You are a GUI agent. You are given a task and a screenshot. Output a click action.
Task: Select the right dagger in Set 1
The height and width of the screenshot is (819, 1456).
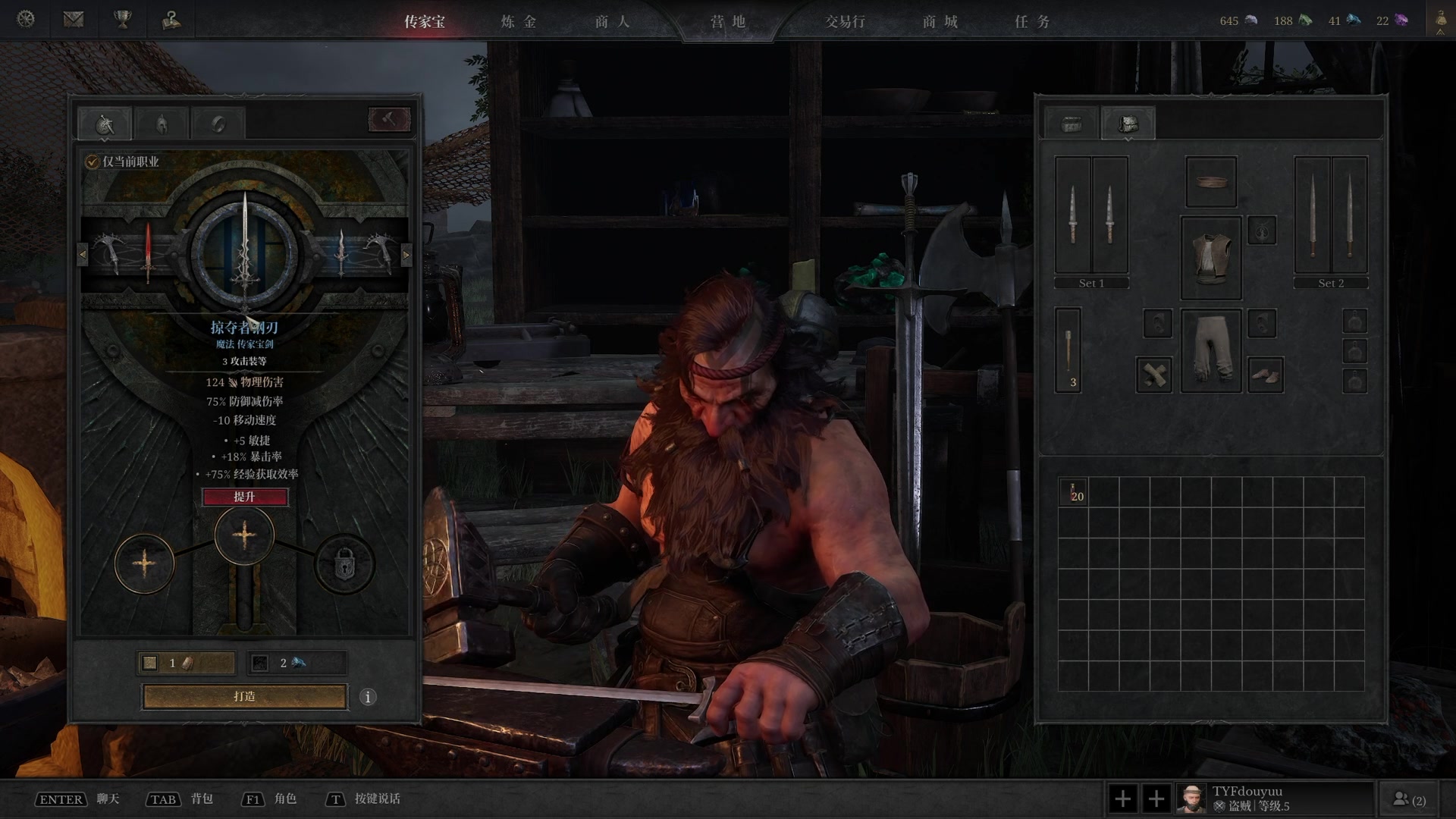tap(1110, 215)
